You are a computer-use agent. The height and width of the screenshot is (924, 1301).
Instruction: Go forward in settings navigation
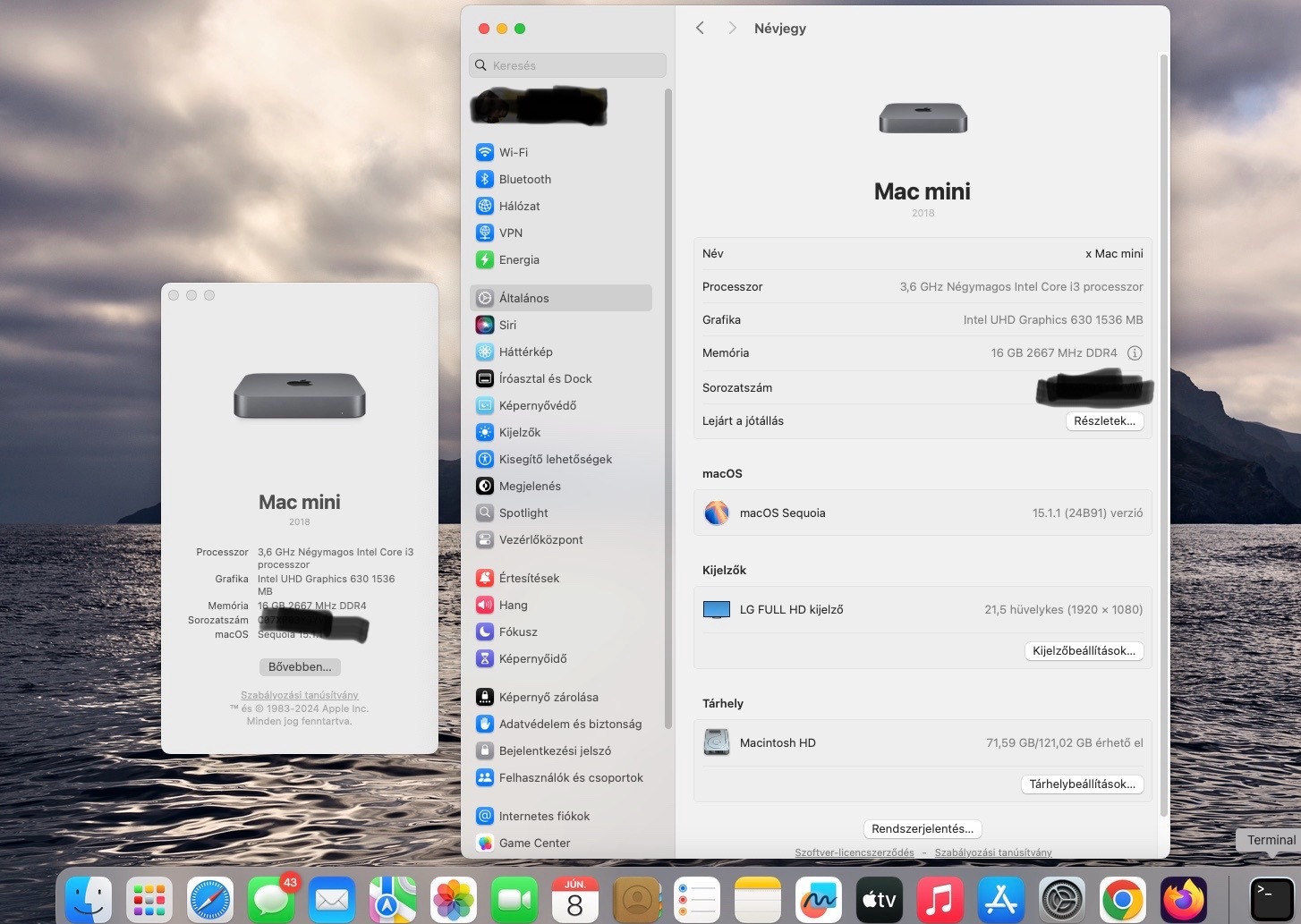[732, 28]
